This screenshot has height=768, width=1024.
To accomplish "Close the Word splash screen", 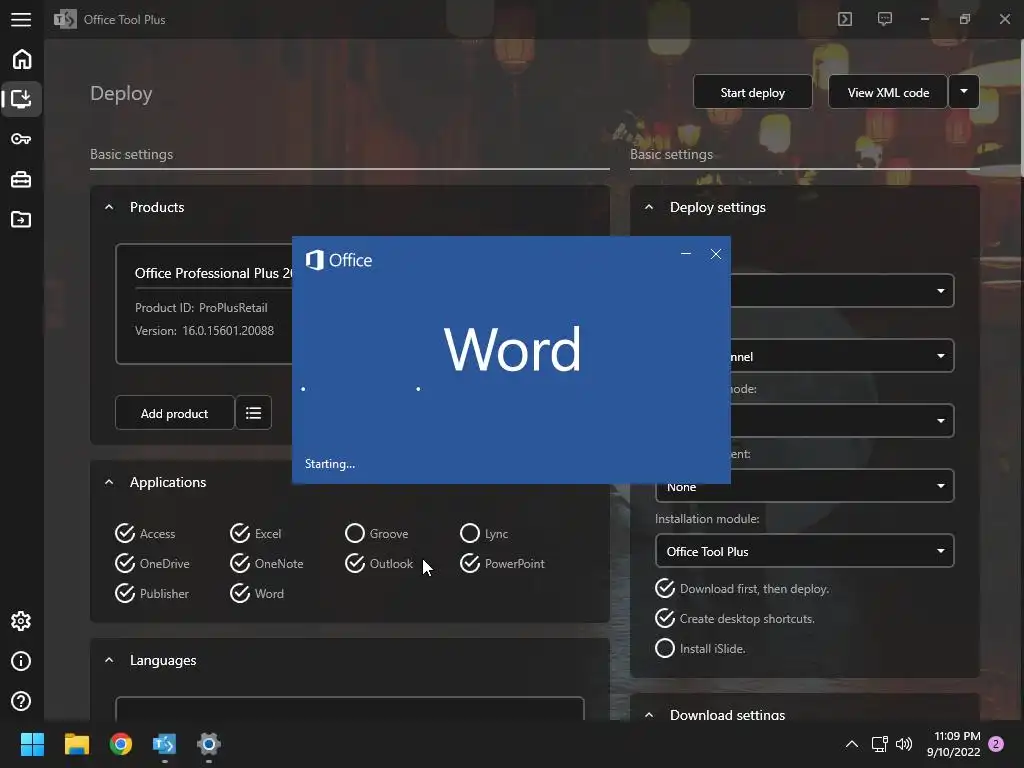I will tap(716, 254).
